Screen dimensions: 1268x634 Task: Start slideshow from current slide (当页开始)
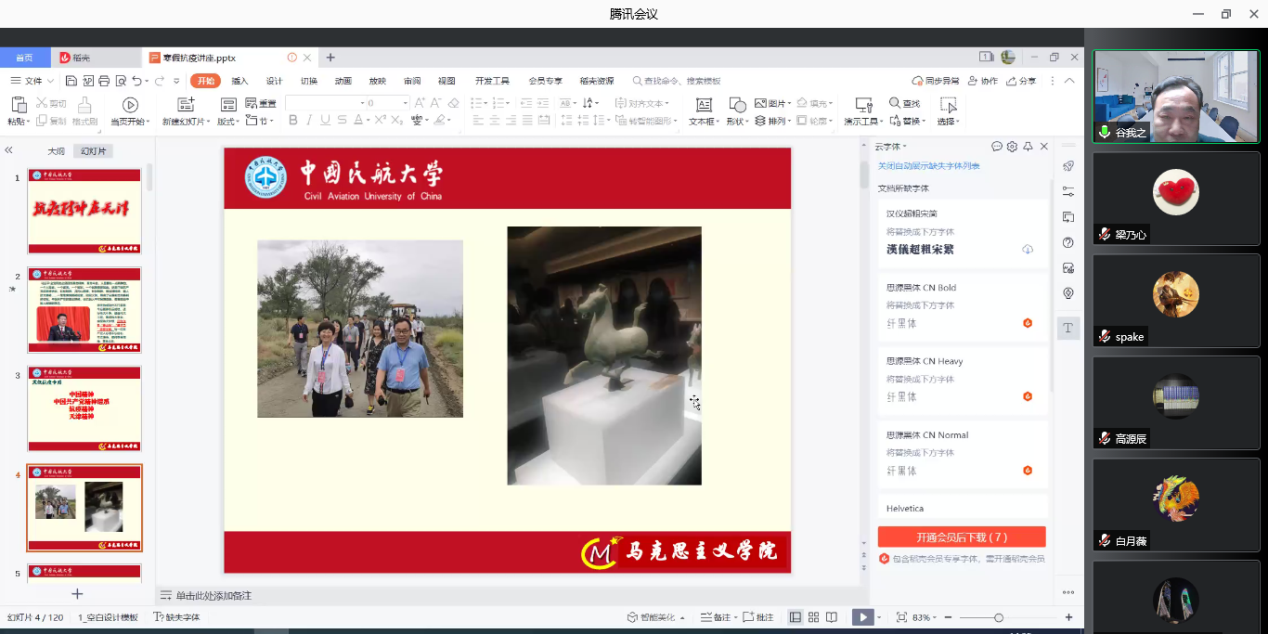(x=130, y=105)
